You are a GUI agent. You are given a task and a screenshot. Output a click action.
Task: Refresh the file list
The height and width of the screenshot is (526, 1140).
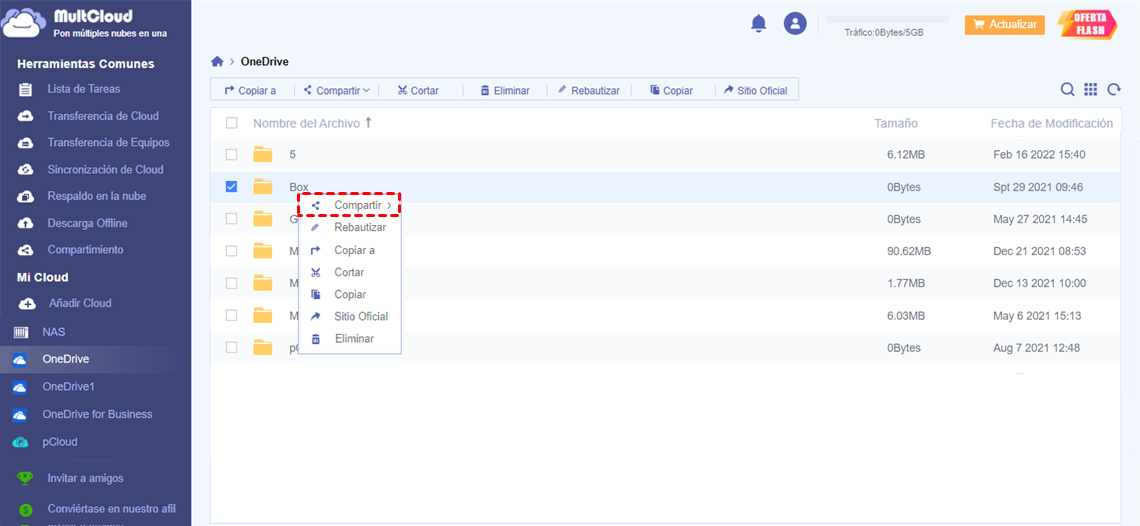coord(1114,89)
